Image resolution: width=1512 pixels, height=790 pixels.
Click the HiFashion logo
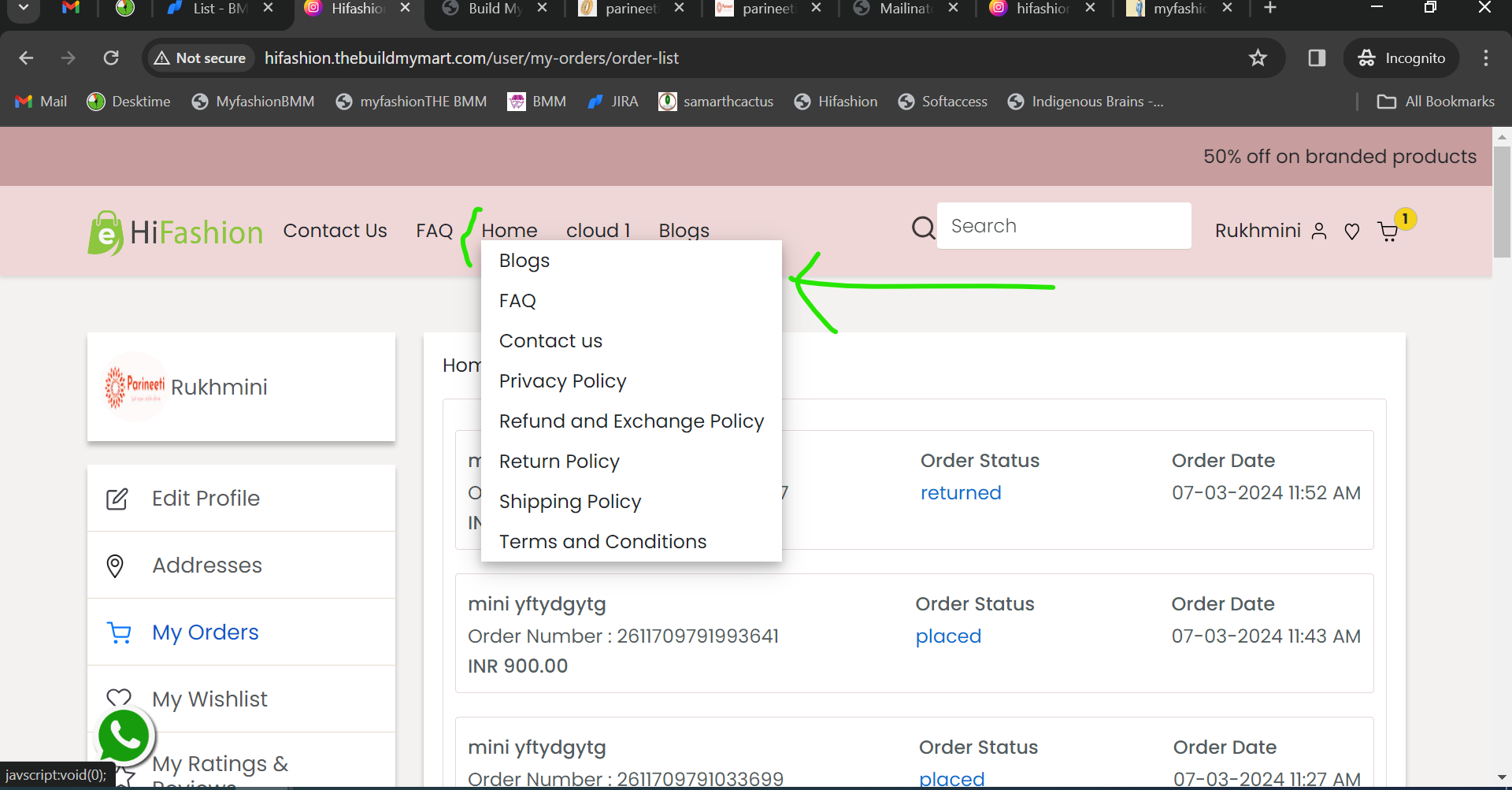(x=175, y=232)
